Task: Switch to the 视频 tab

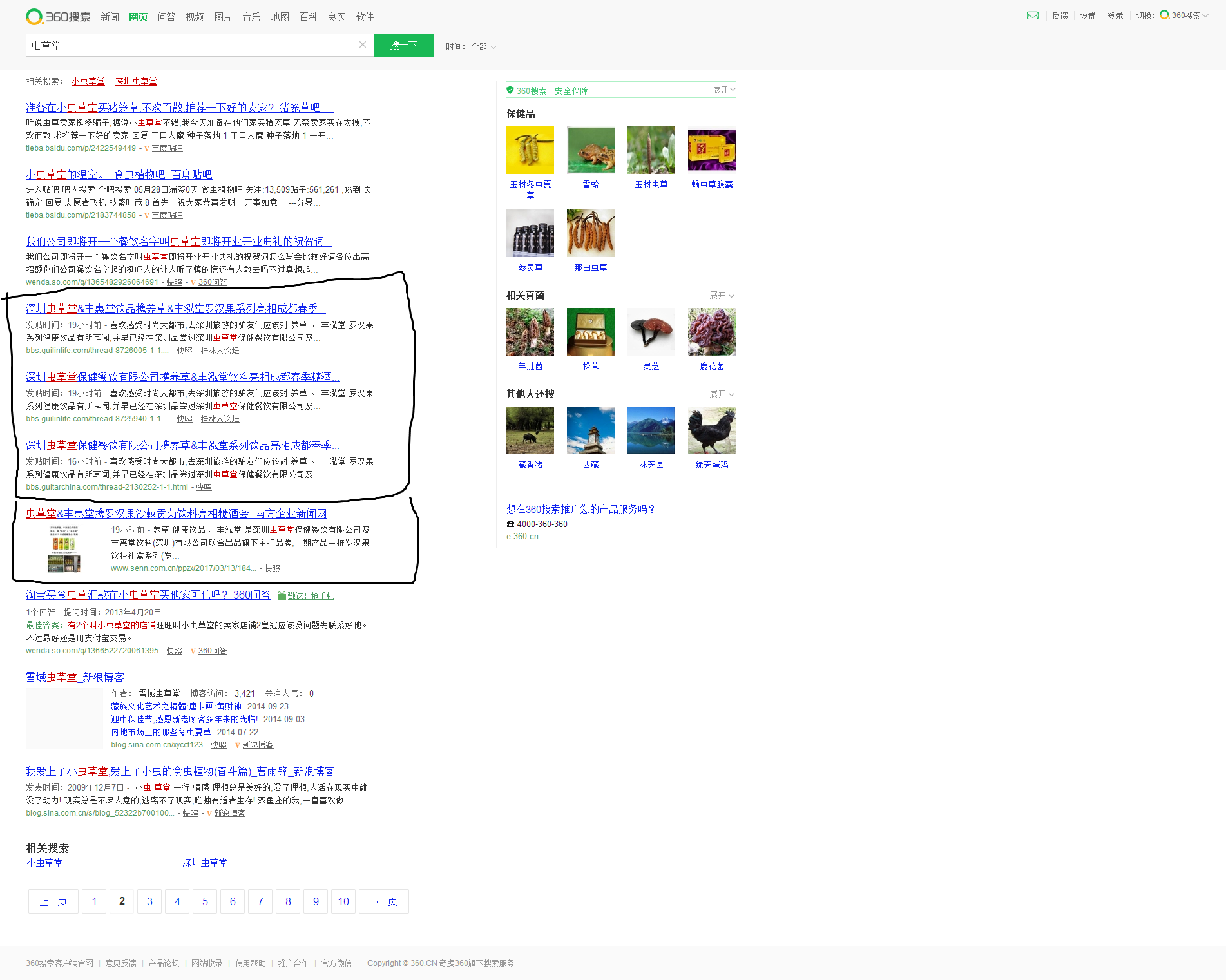Action: point(195,17)
